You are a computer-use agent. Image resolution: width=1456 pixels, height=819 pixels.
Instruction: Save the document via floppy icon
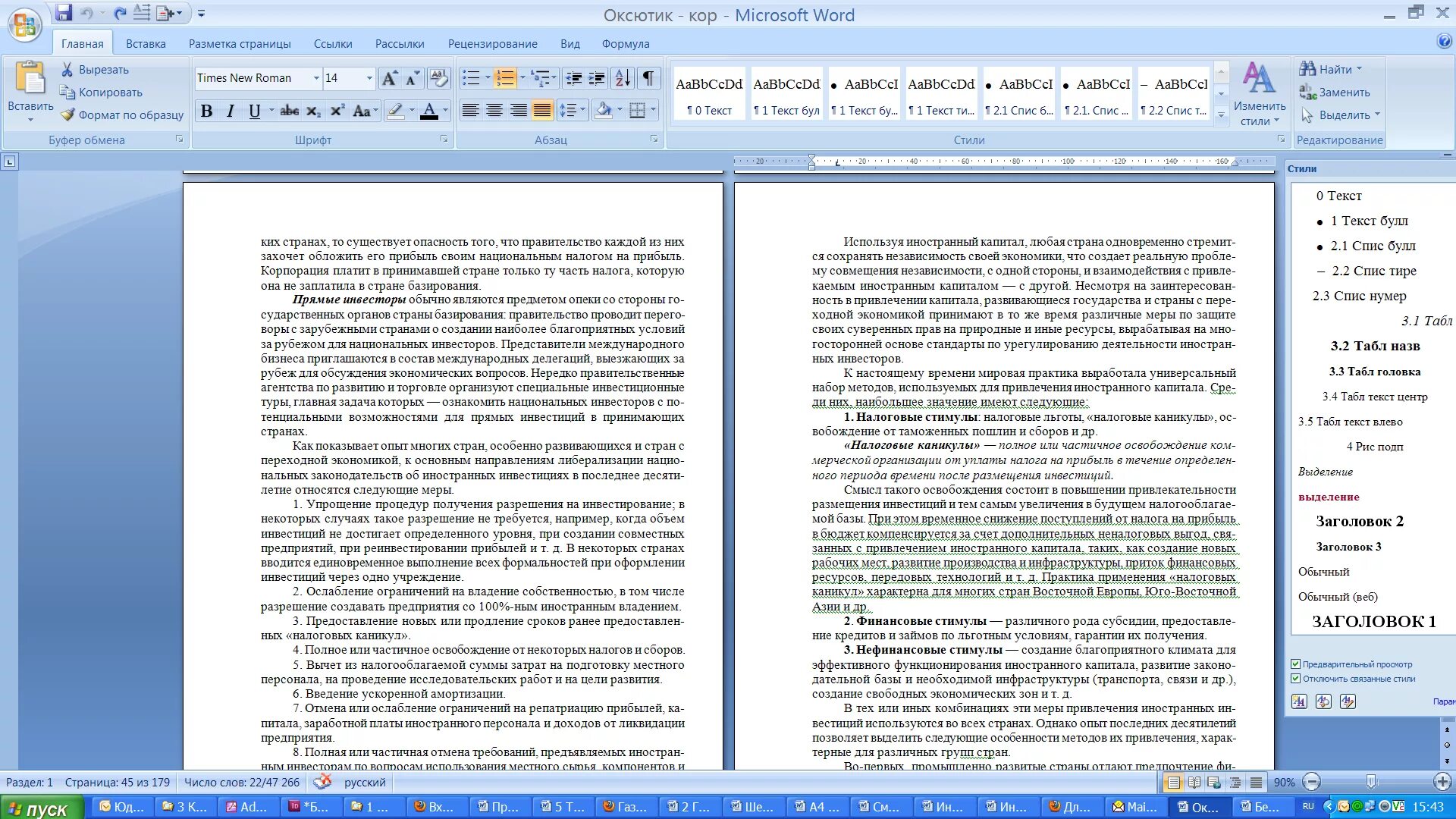[x=64, y=13]
